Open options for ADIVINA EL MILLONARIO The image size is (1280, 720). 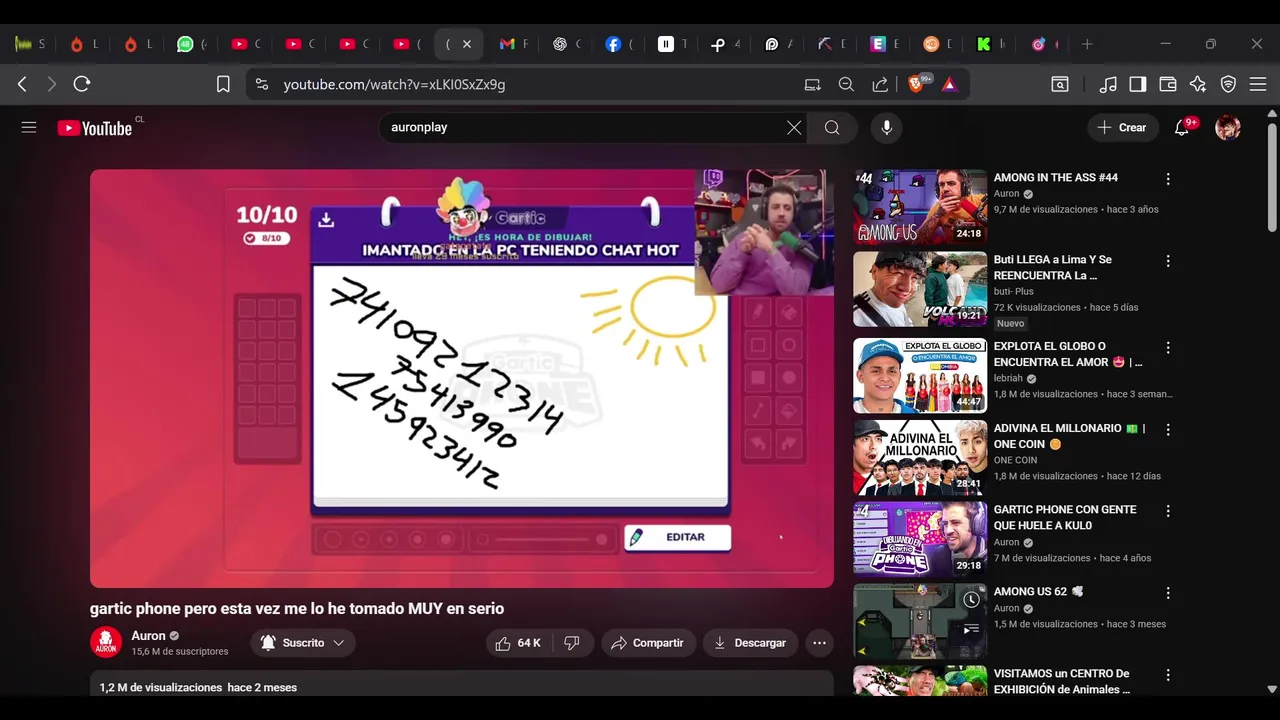pyautogui.click(x=1168, y=430)
